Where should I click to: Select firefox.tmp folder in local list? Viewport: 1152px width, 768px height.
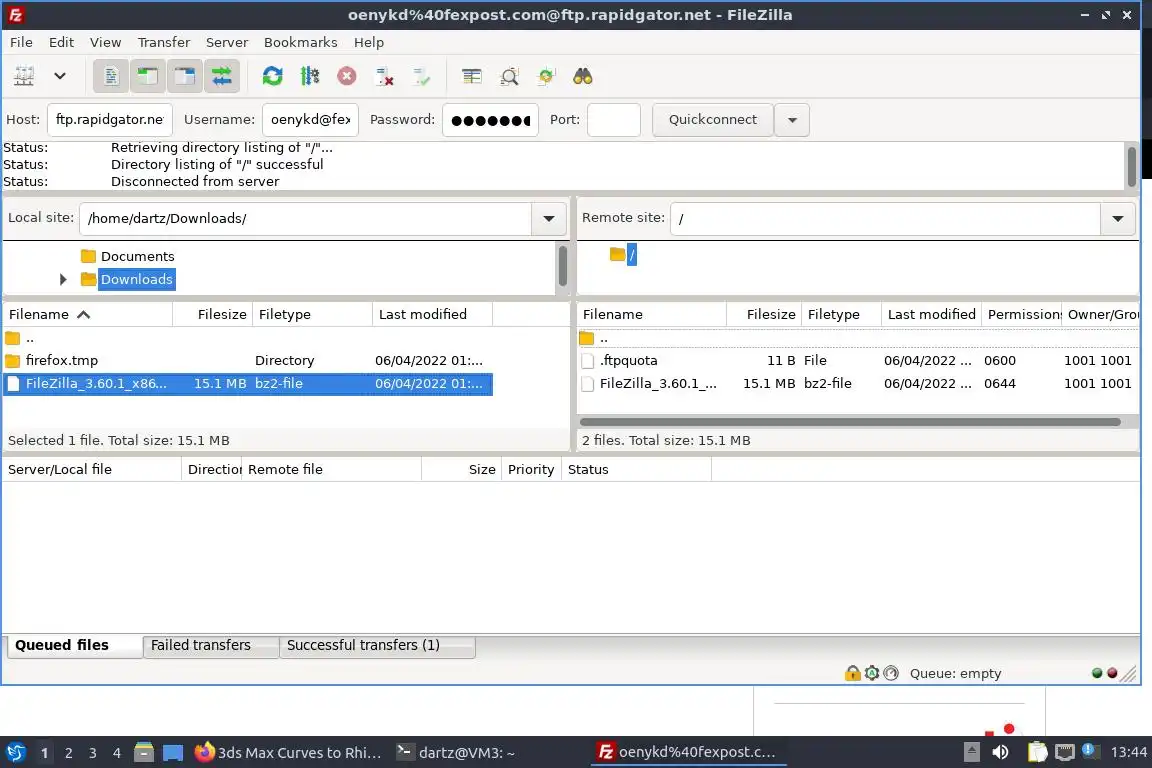click(248, 361)
